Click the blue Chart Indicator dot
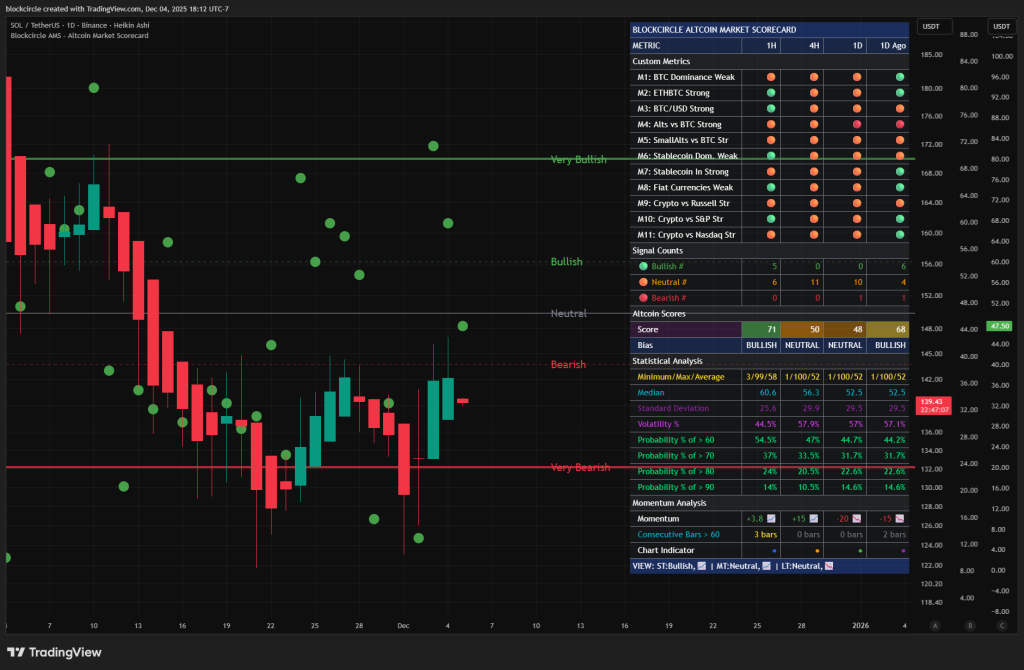 773,550
